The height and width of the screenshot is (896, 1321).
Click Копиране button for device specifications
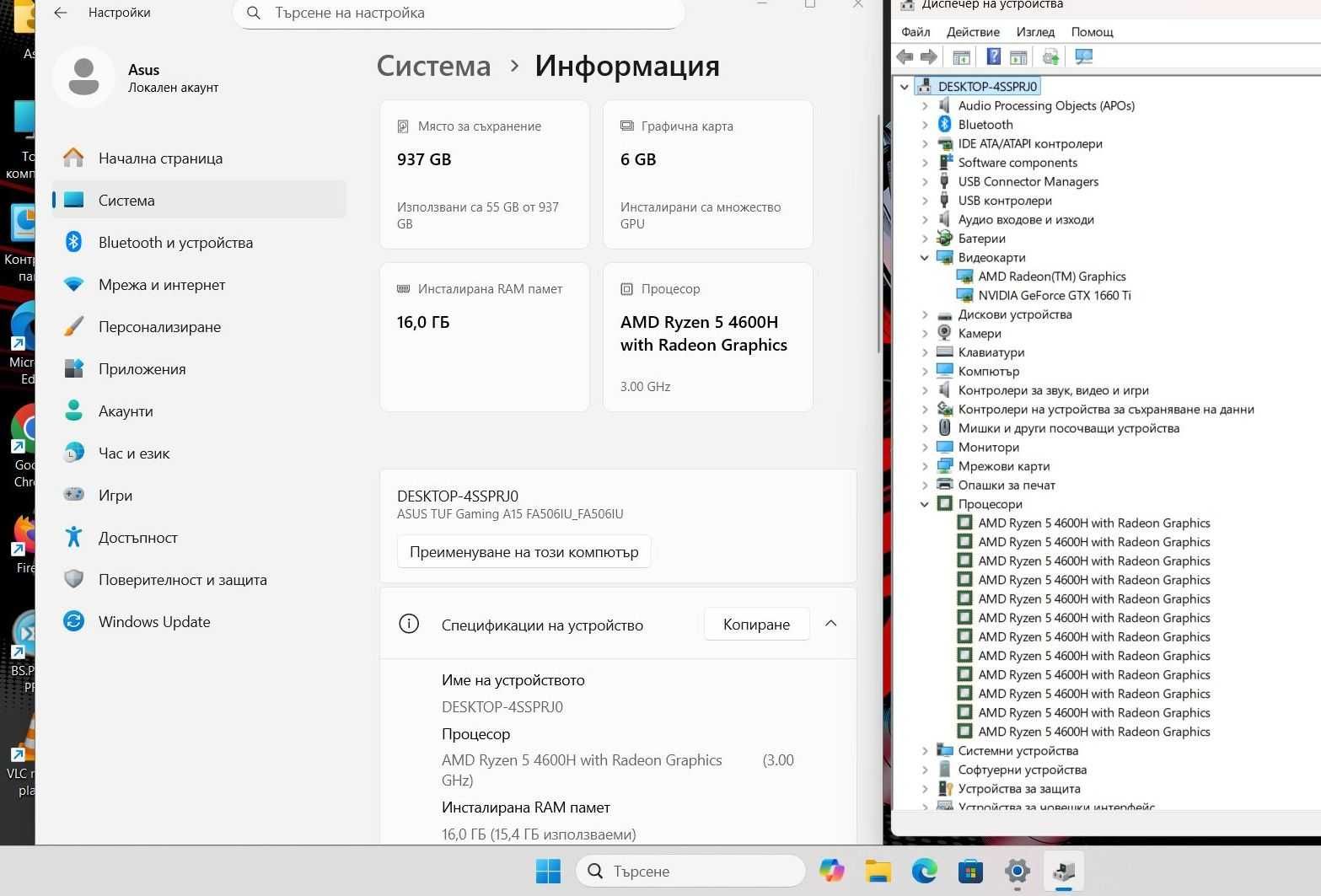click(x=756, y=624)
